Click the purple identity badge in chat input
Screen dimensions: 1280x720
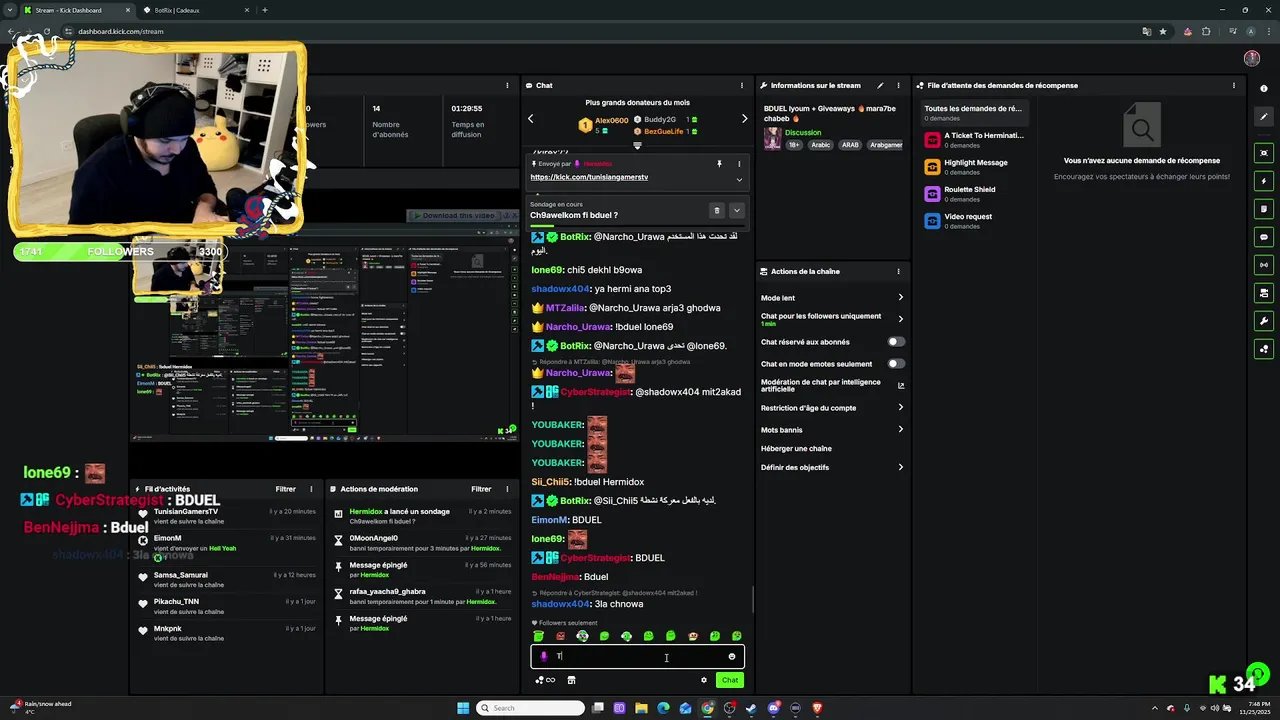(544, 657)
